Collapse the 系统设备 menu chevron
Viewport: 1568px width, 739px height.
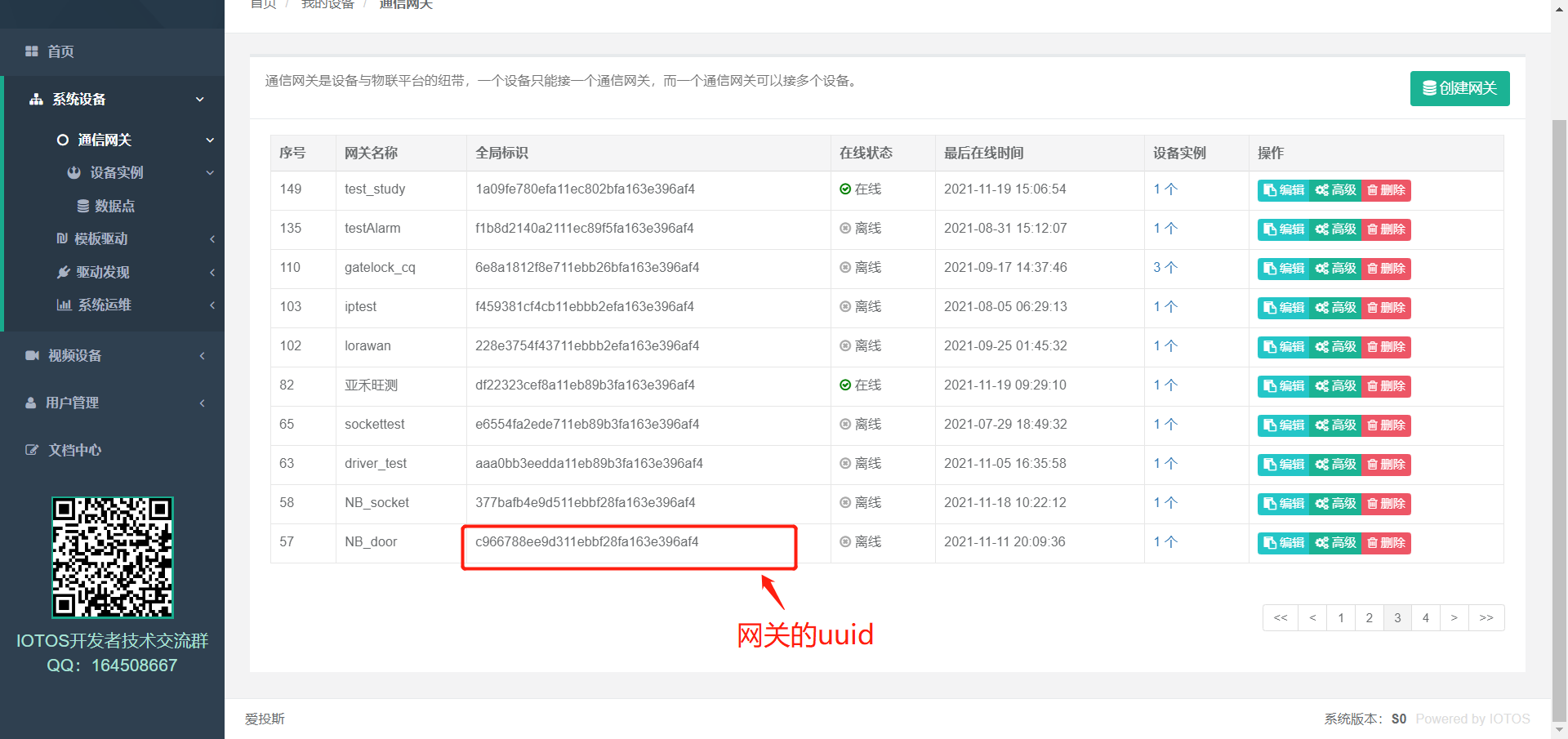(199, 99)
